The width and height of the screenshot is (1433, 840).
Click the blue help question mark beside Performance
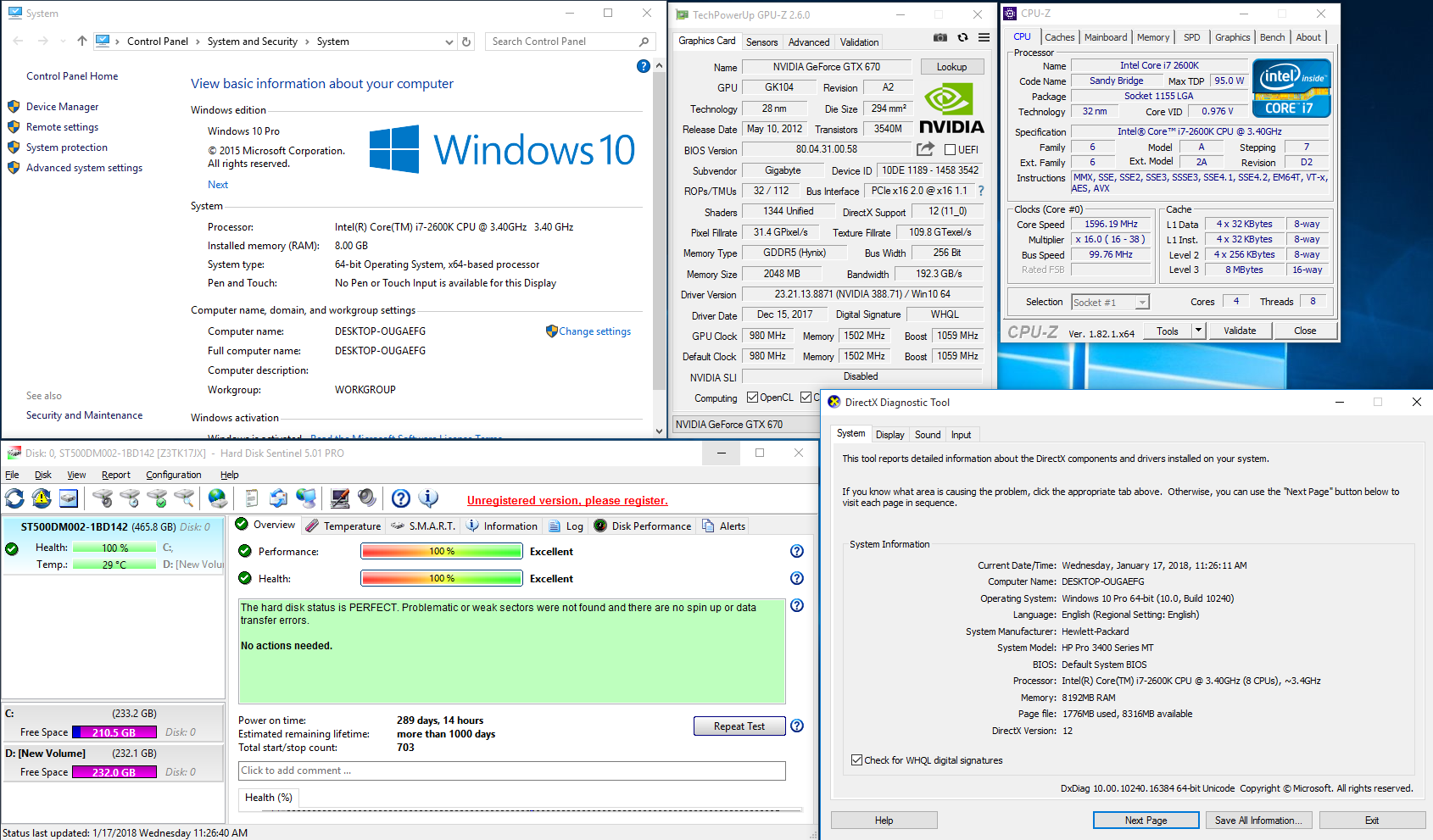tap(796, 551)
